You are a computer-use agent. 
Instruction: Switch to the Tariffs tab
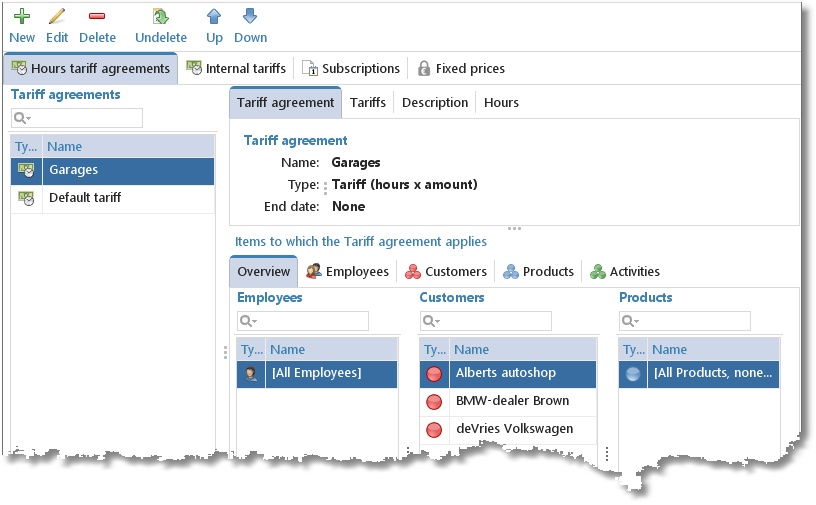click(x=367, y=103)
